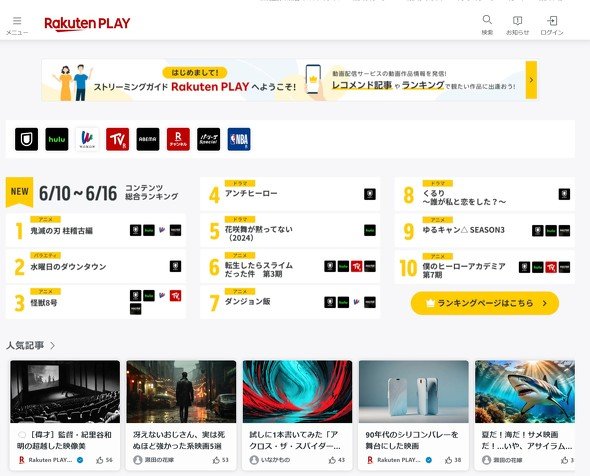The height and width of the screenshot is (476, 590).
Task: Select the large hulu service icon
Action: pos(57,139)
